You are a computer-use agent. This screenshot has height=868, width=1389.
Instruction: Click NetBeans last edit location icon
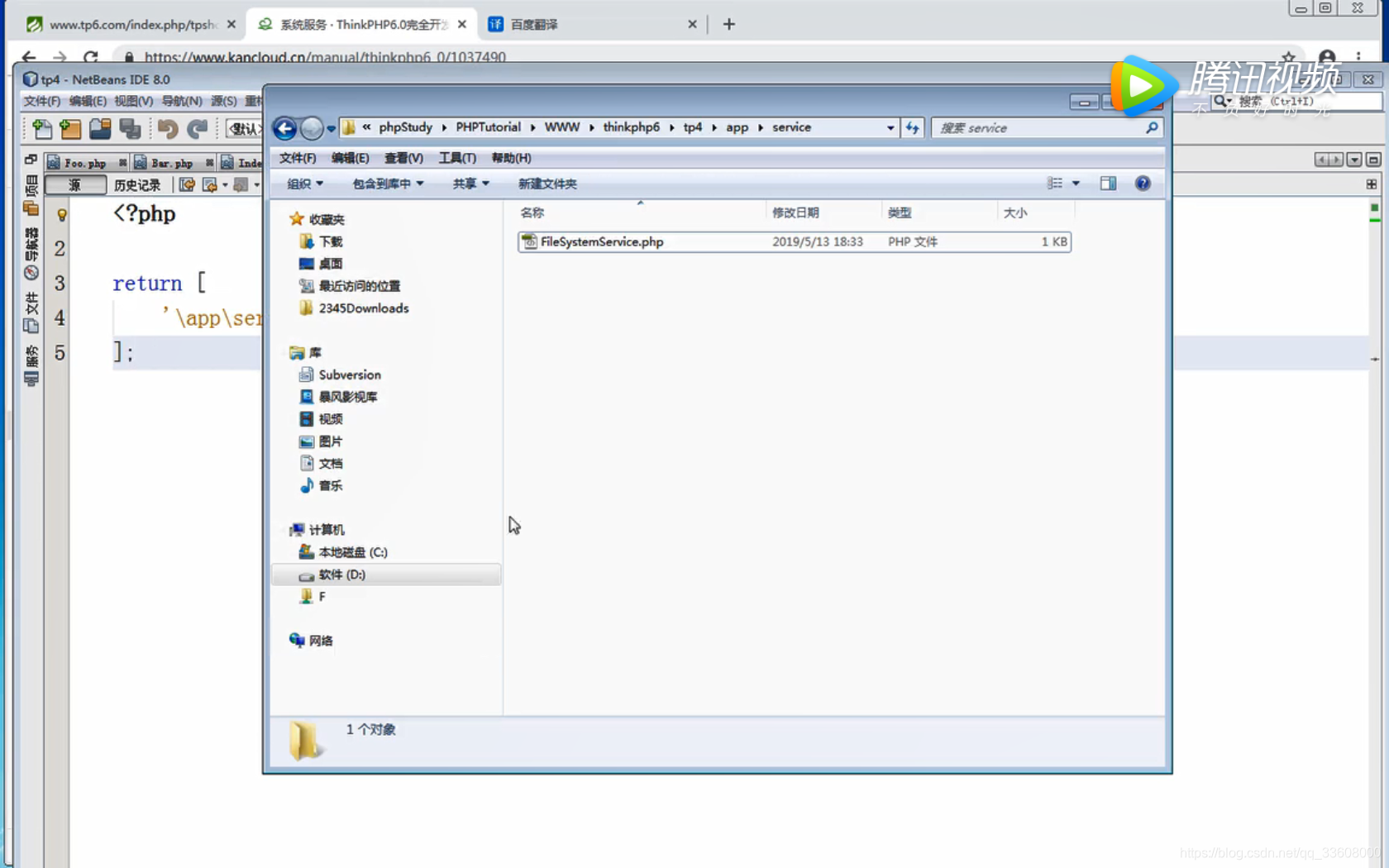(188, 185)
